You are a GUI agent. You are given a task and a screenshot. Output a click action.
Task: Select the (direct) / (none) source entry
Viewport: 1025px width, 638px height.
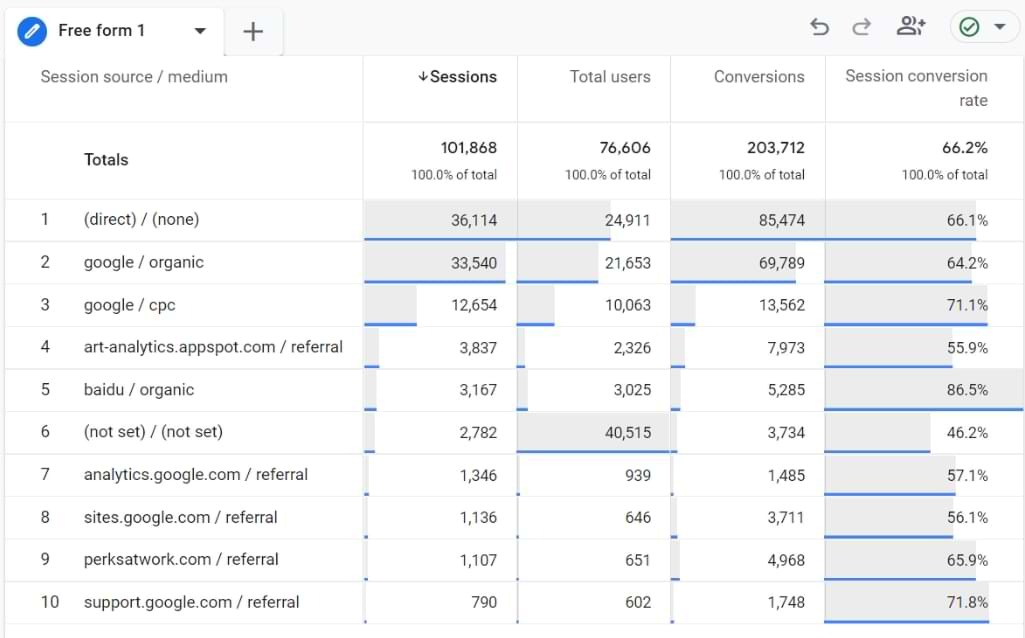click(141, 219)
